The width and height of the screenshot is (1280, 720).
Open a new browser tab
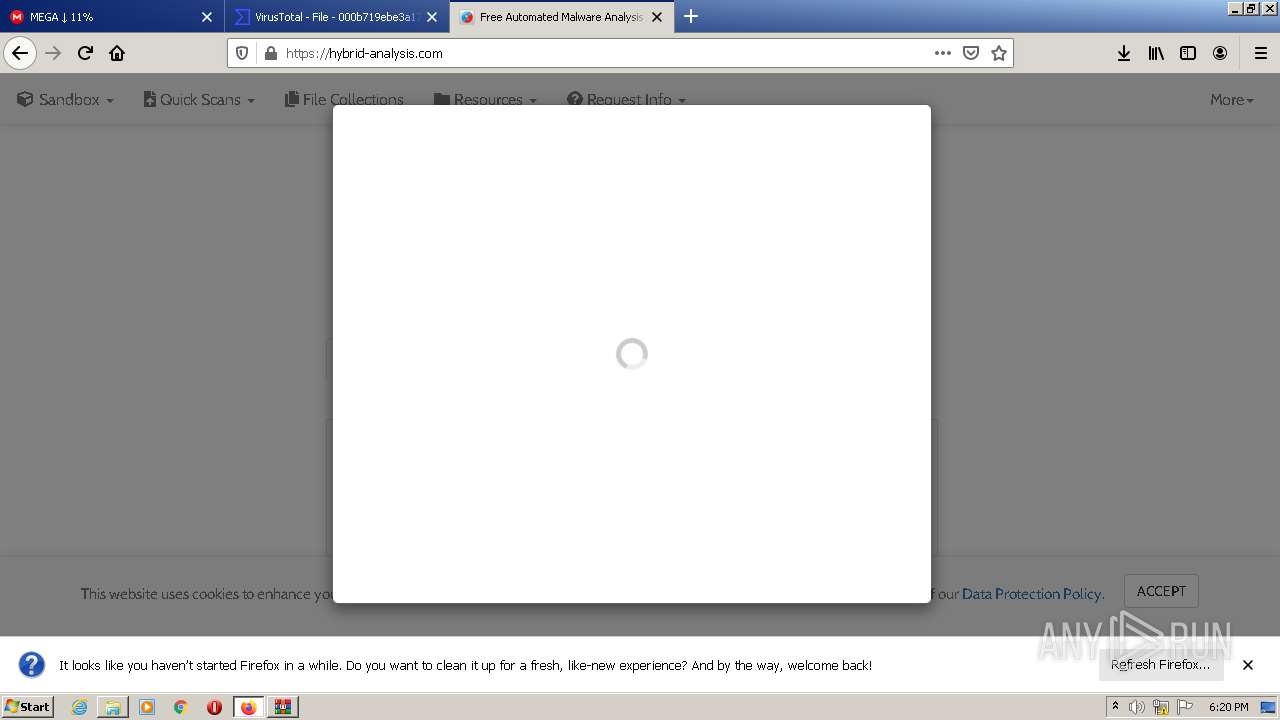(691, 16)
